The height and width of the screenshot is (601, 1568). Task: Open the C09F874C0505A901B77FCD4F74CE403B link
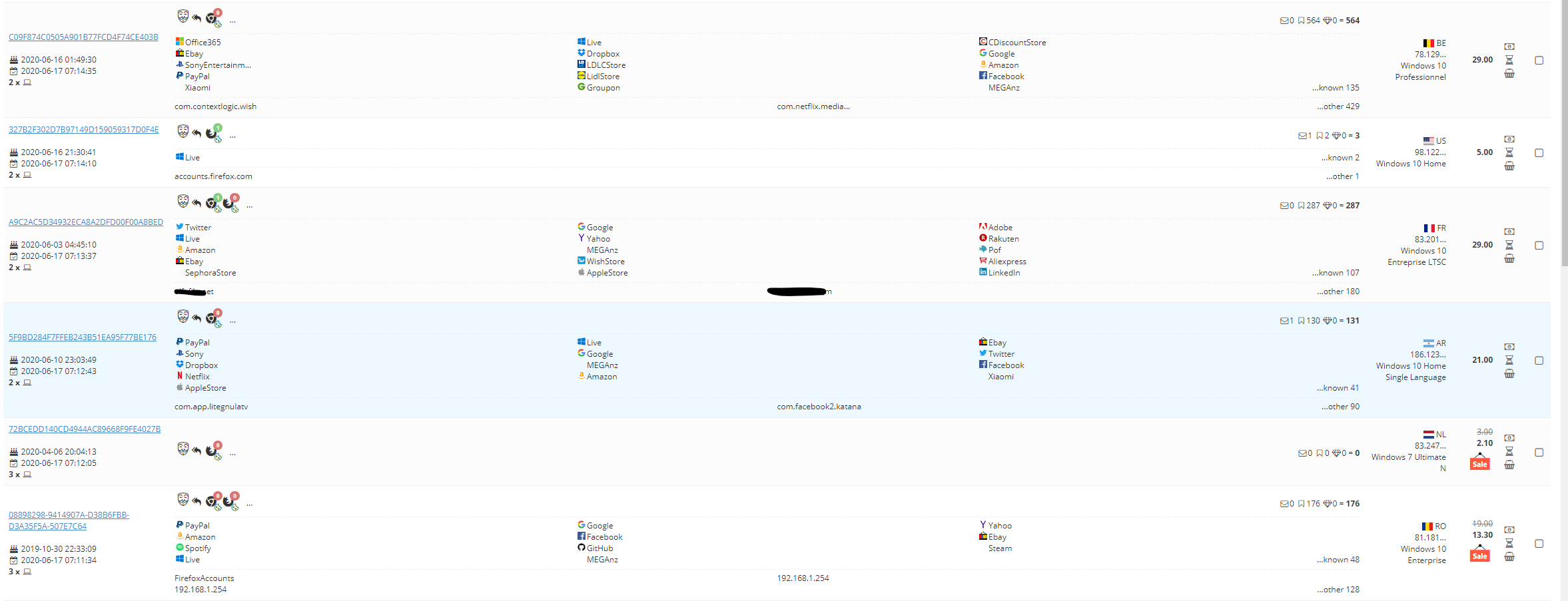point(83,37)
